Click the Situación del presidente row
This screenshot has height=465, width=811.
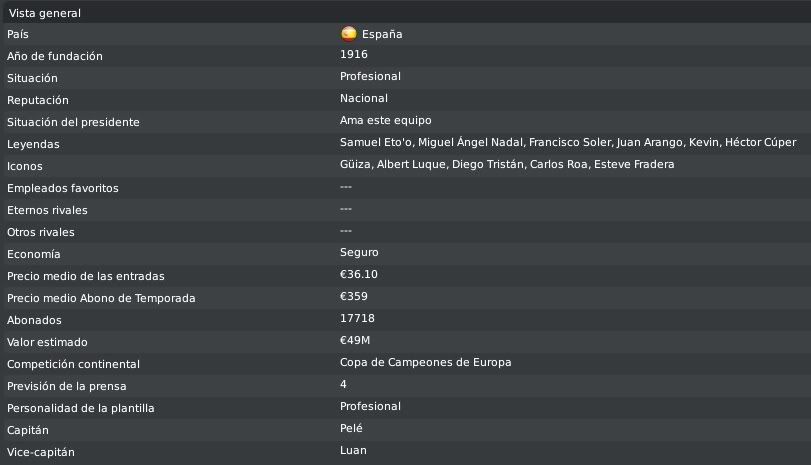[x=406, y=122]
